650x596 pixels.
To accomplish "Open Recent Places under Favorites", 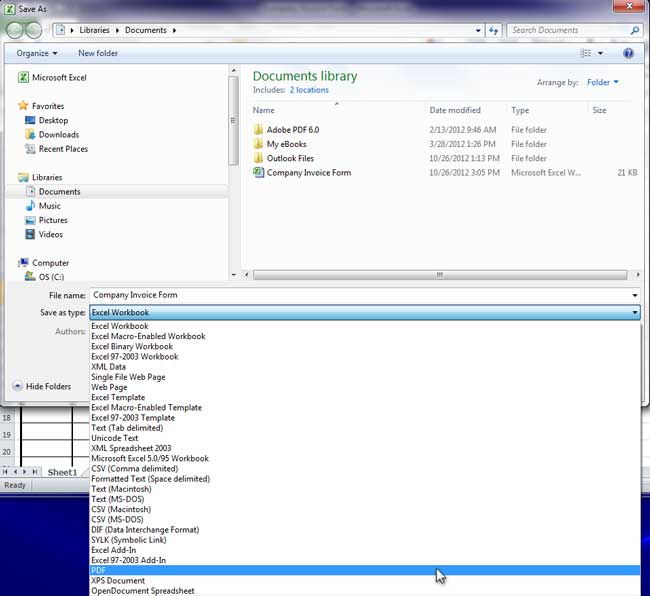I will (57, 149).
